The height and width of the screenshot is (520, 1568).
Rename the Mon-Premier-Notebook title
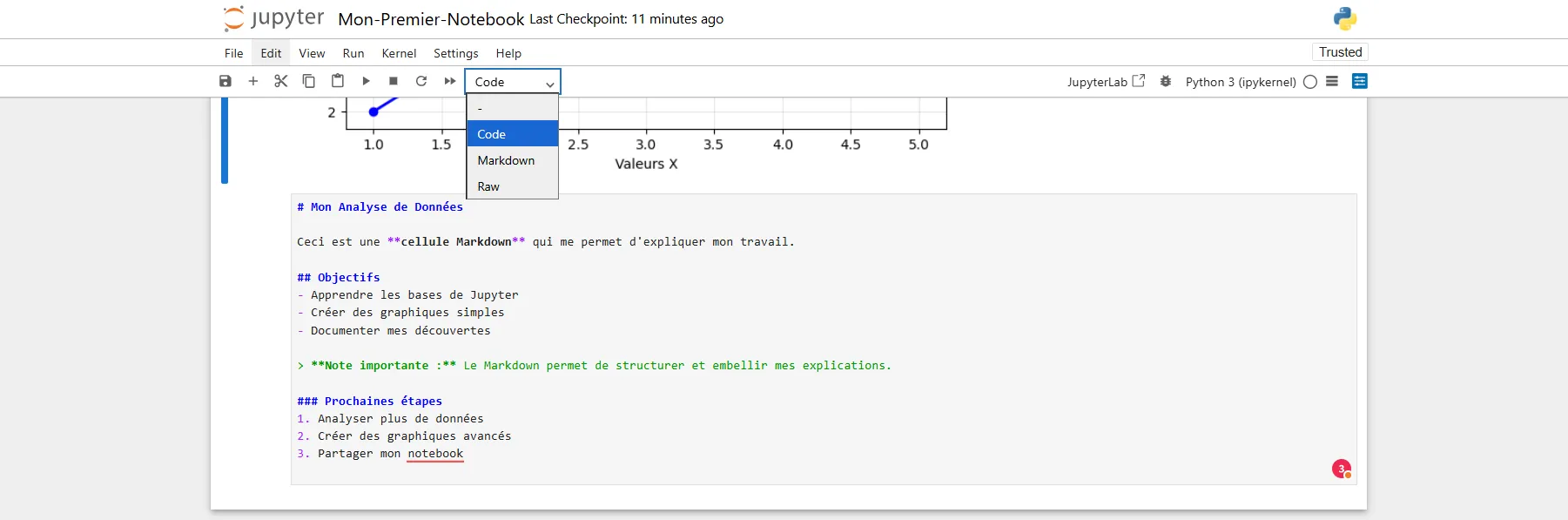[x=431, y=19]
